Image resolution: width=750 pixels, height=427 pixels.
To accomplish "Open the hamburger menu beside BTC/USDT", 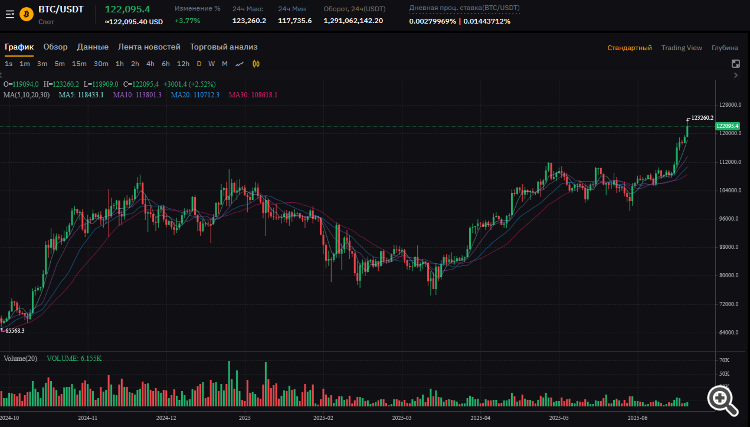I will pos(9,12).
